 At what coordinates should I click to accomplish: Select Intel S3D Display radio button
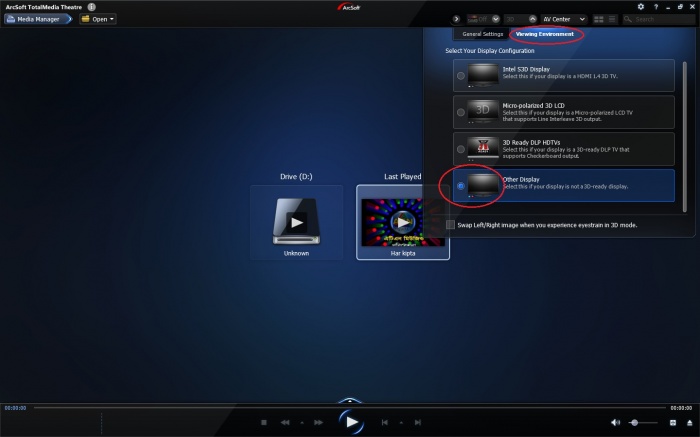point(461,76)
